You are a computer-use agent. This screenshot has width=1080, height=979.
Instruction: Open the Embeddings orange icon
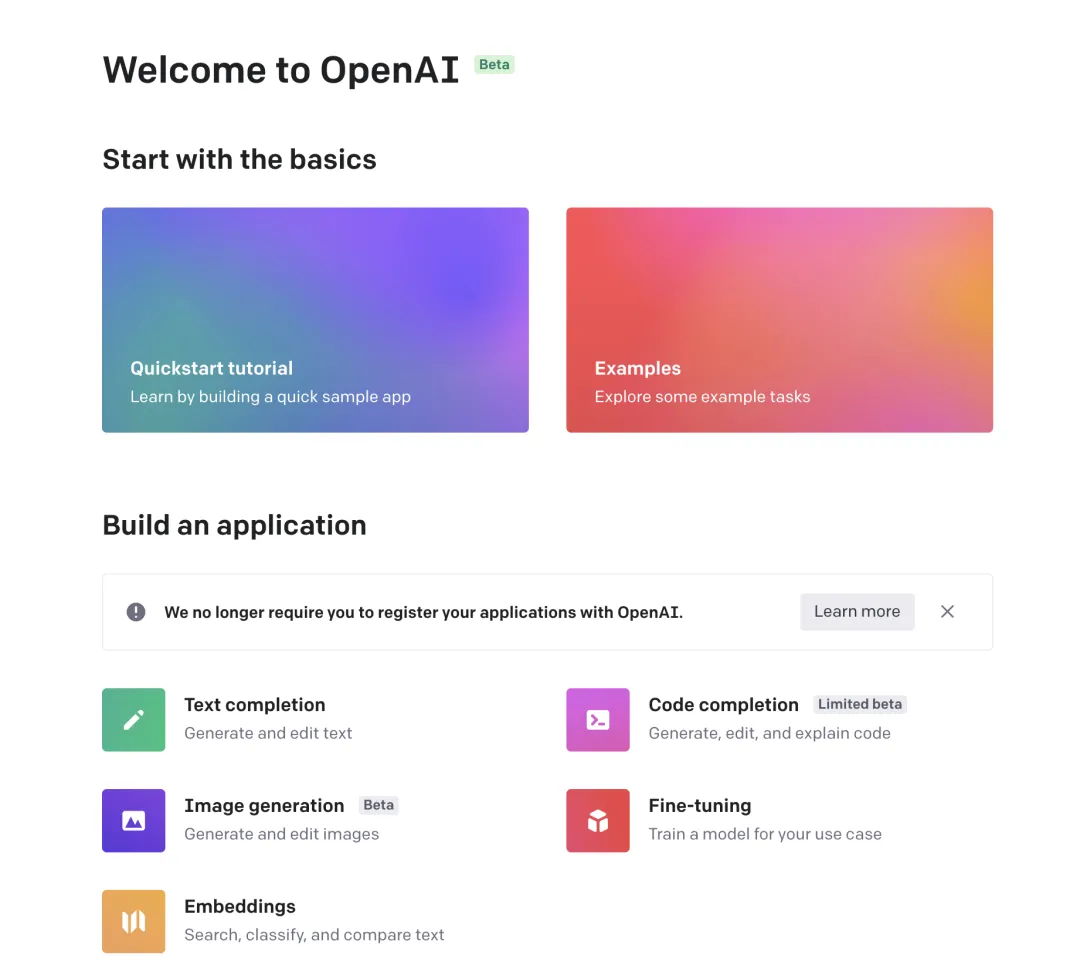click(134, 921)
